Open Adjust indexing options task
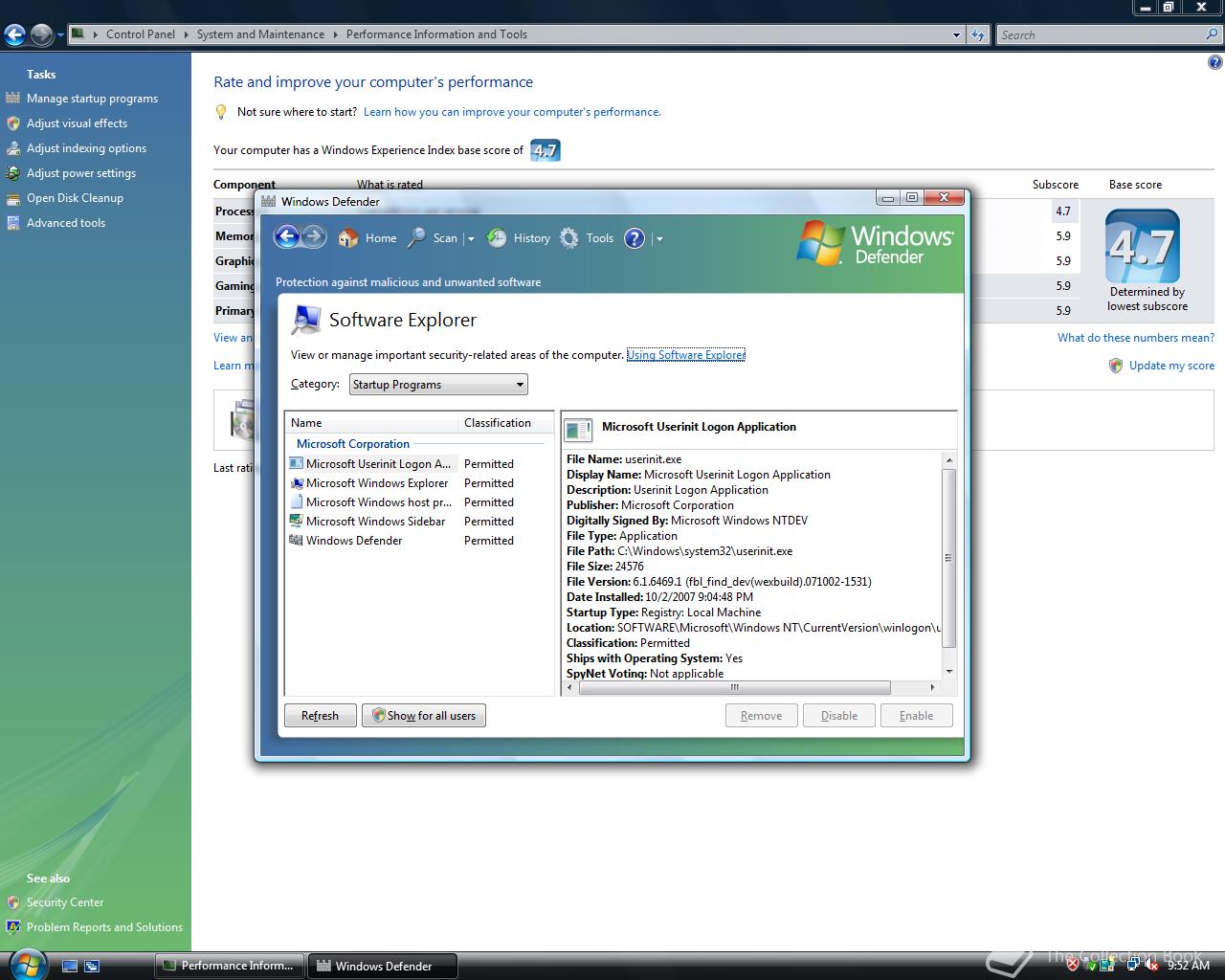1225x980 pixels. 86,148
